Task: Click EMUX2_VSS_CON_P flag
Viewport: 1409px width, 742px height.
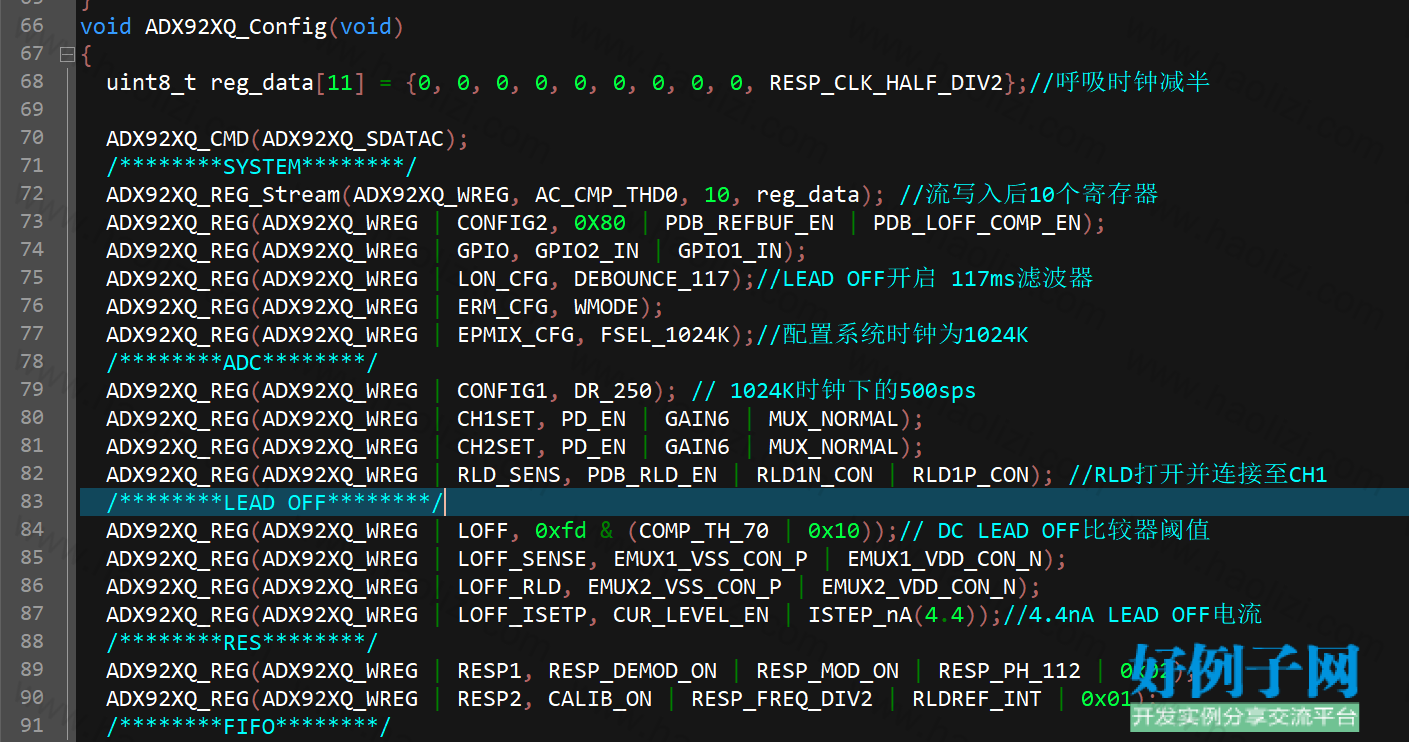Action: tap(684, 586)
